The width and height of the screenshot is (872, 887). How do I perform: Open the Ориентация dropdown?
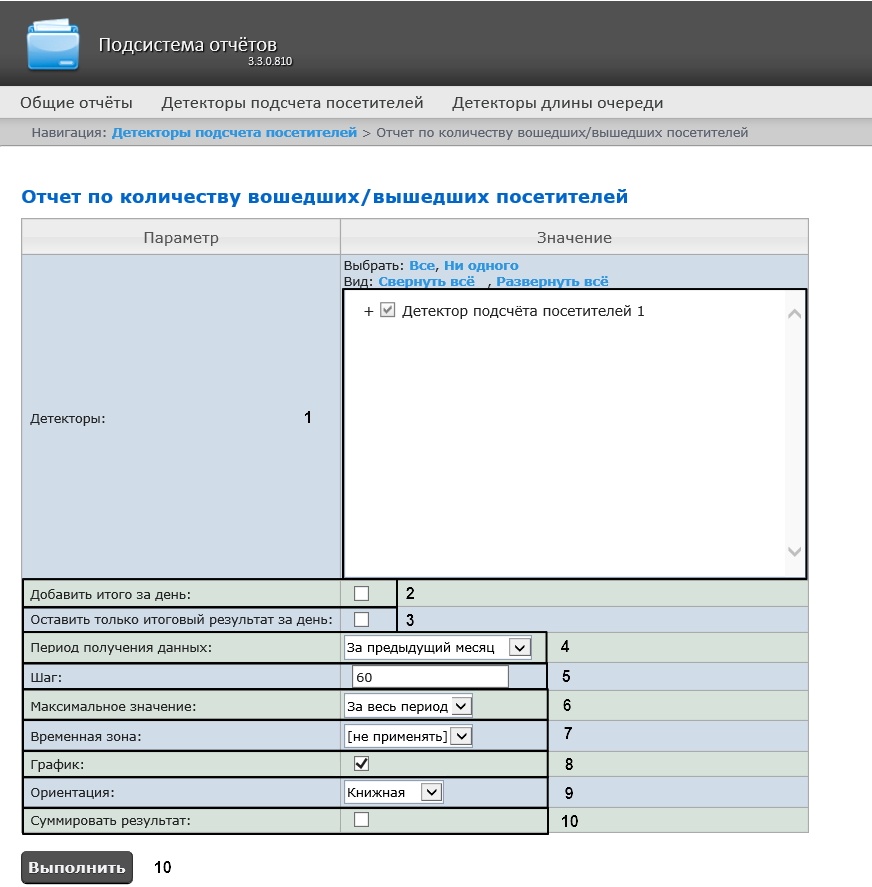pyautogui.click(x=393, y=793)
